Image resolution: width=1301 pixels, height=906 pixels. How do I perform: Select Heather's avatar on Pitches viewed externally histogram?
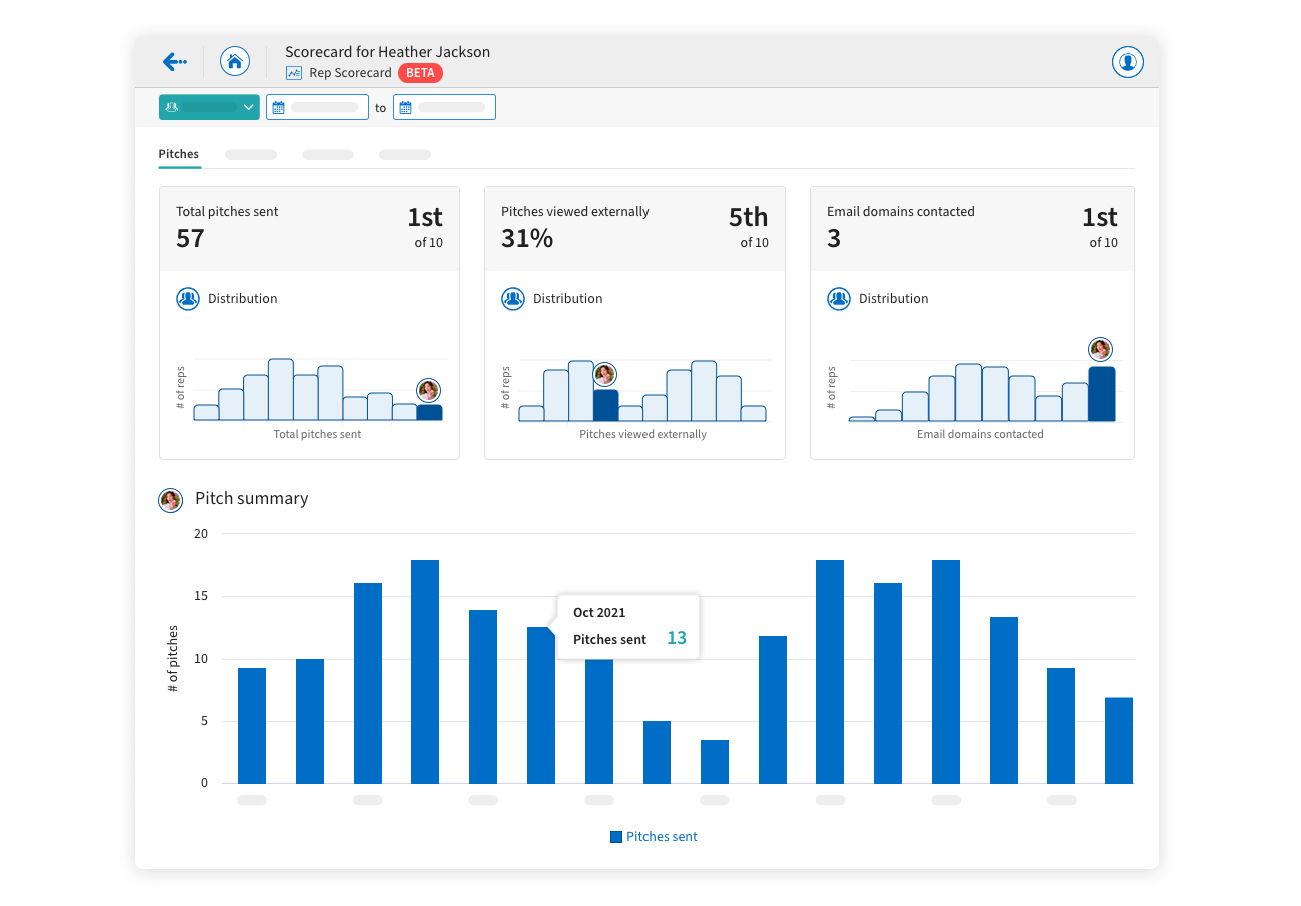click(604, 373)
